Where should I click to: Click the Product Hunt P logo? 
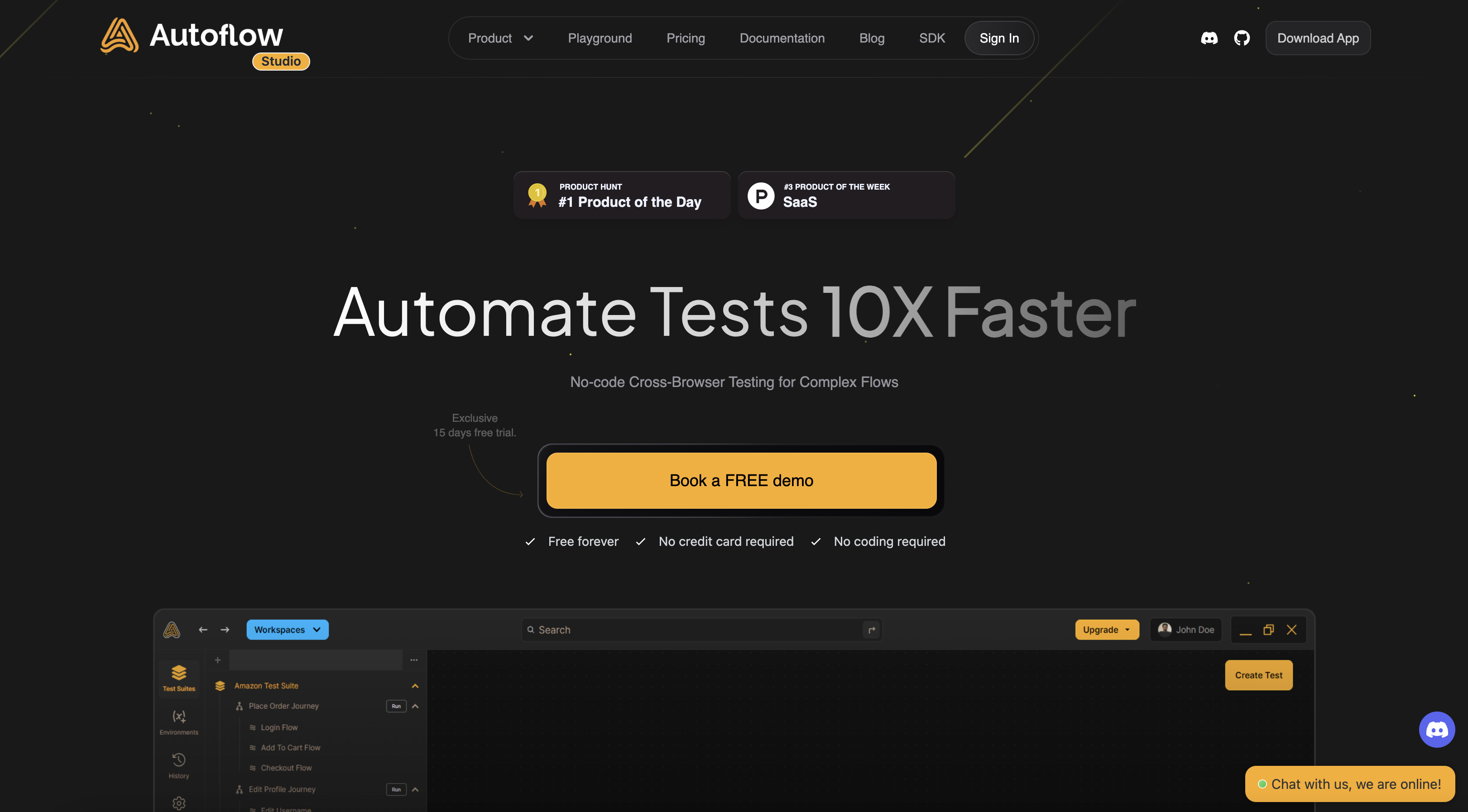tap(761, 196)
